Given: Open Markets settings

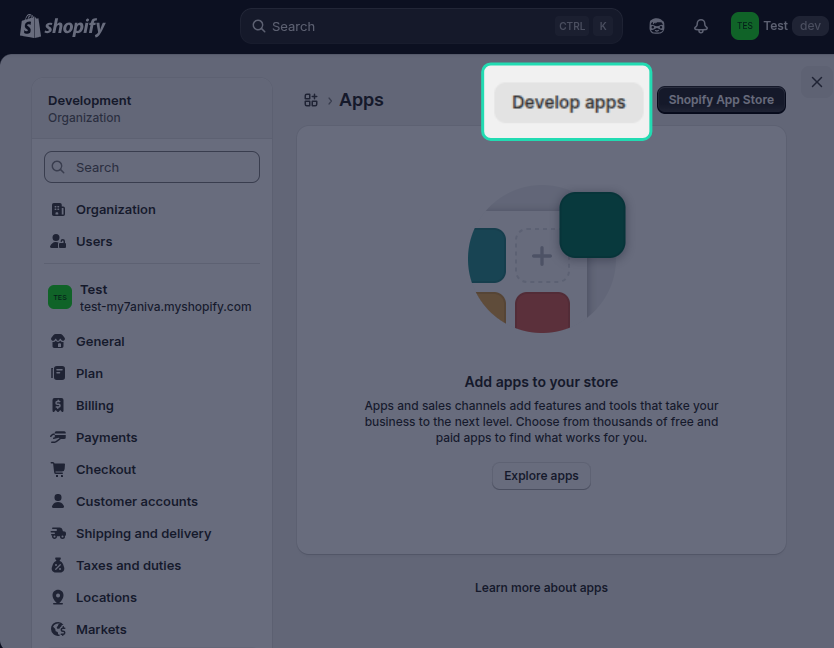Looking at the screenshot, I should (x=152, y=629).
